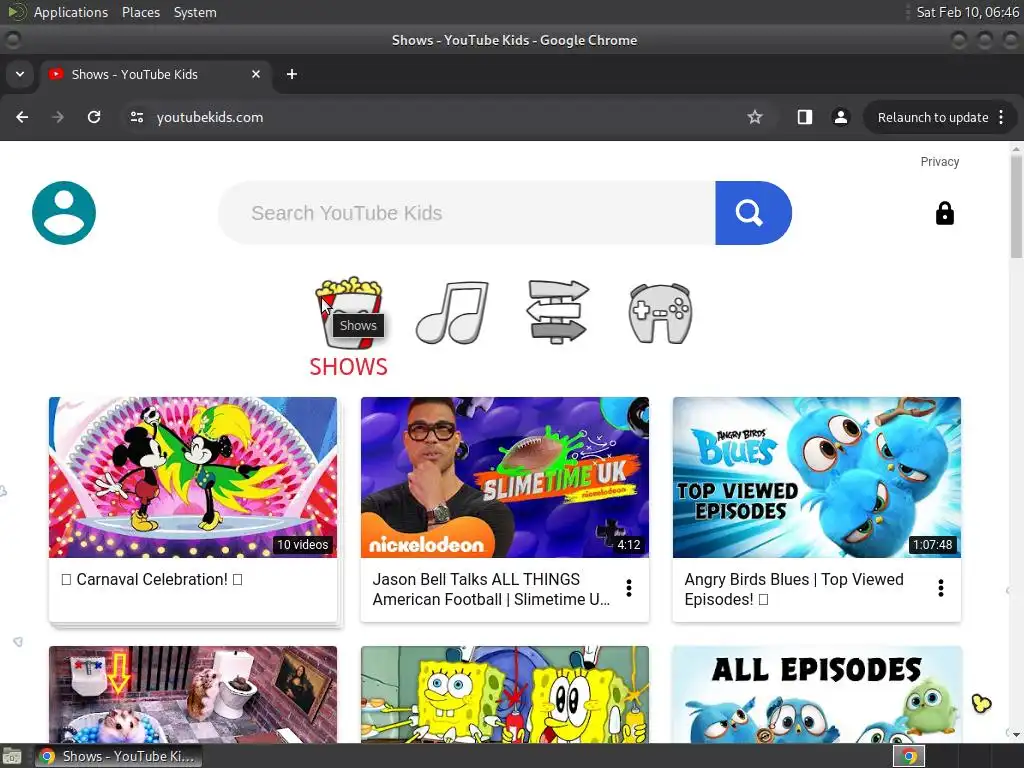Click the 1:07:48 duration badge
Screen dimensions: 1024x768
(932, 545)
